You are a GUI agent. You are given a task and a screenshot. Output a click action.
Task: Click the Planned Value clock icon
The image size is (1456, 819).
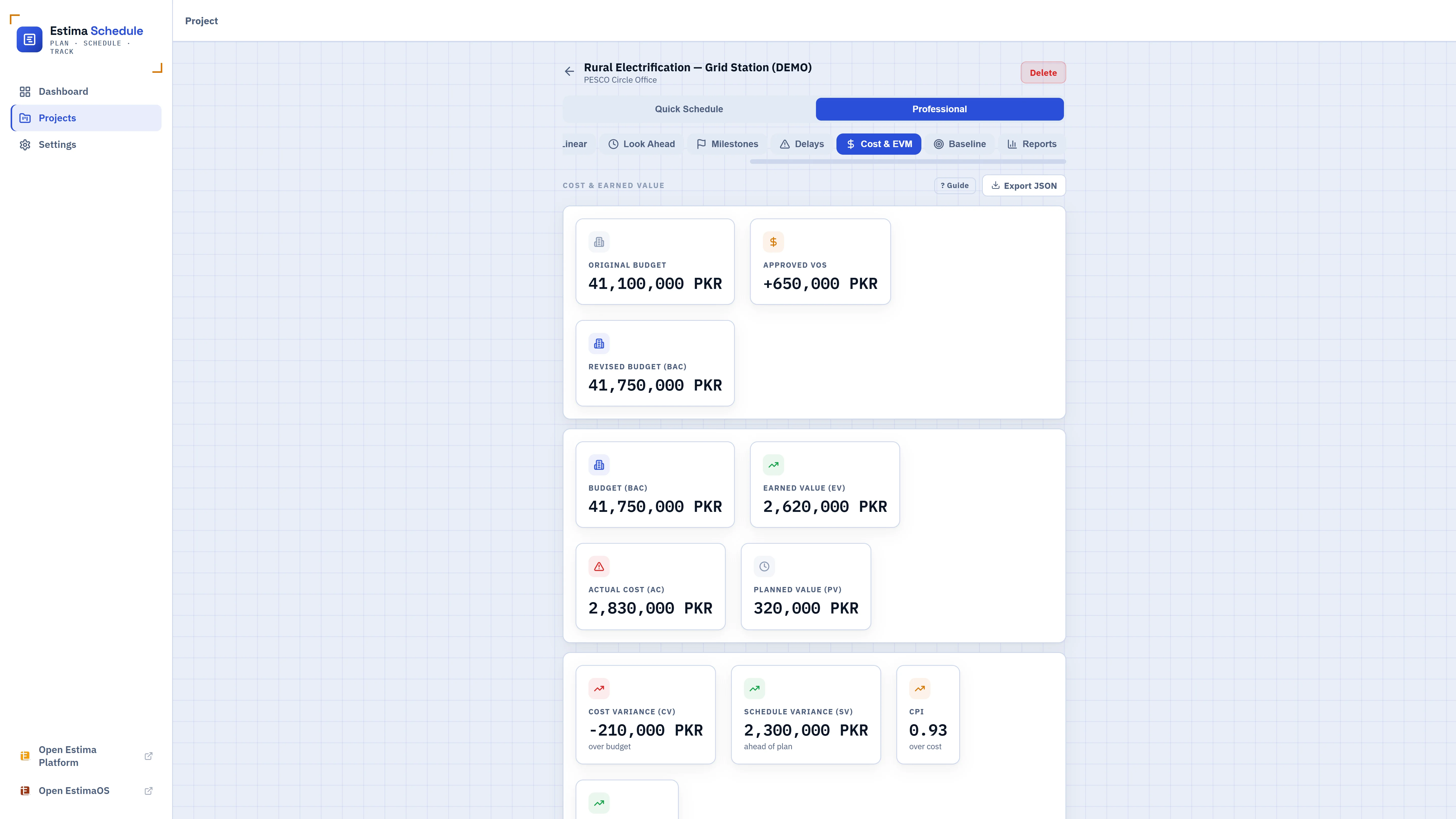pyautogui.click(x=764, y=566)
